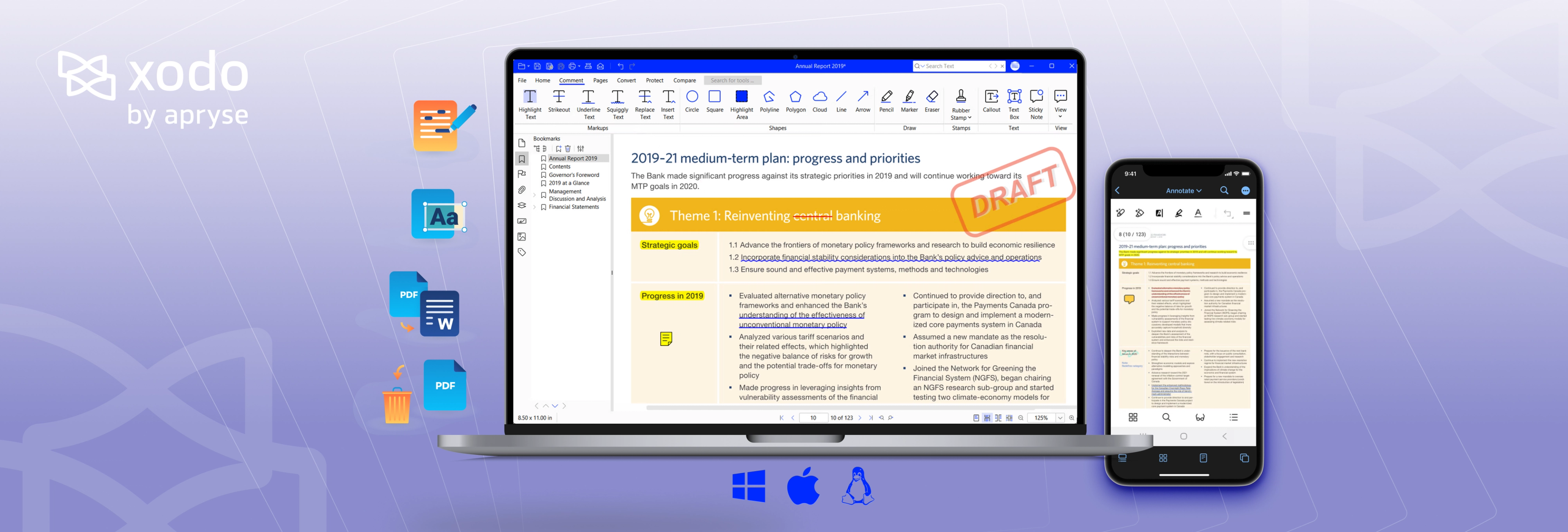
Task: Tap the back arrow on phone
Action: point(1118,190)
